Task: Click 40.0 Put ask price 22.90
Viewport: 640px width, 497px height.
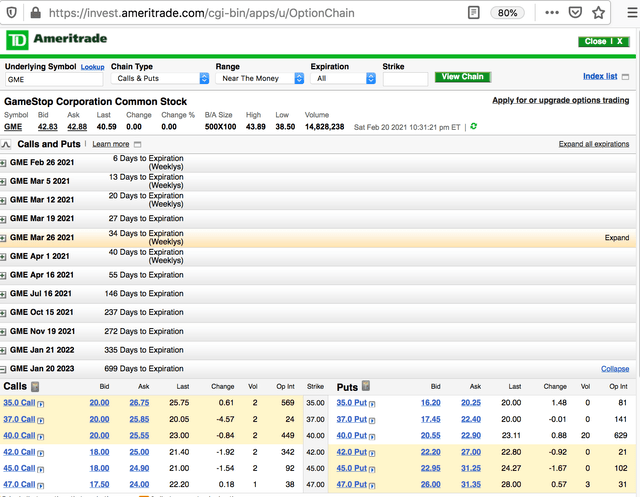Action: [471, 435]
